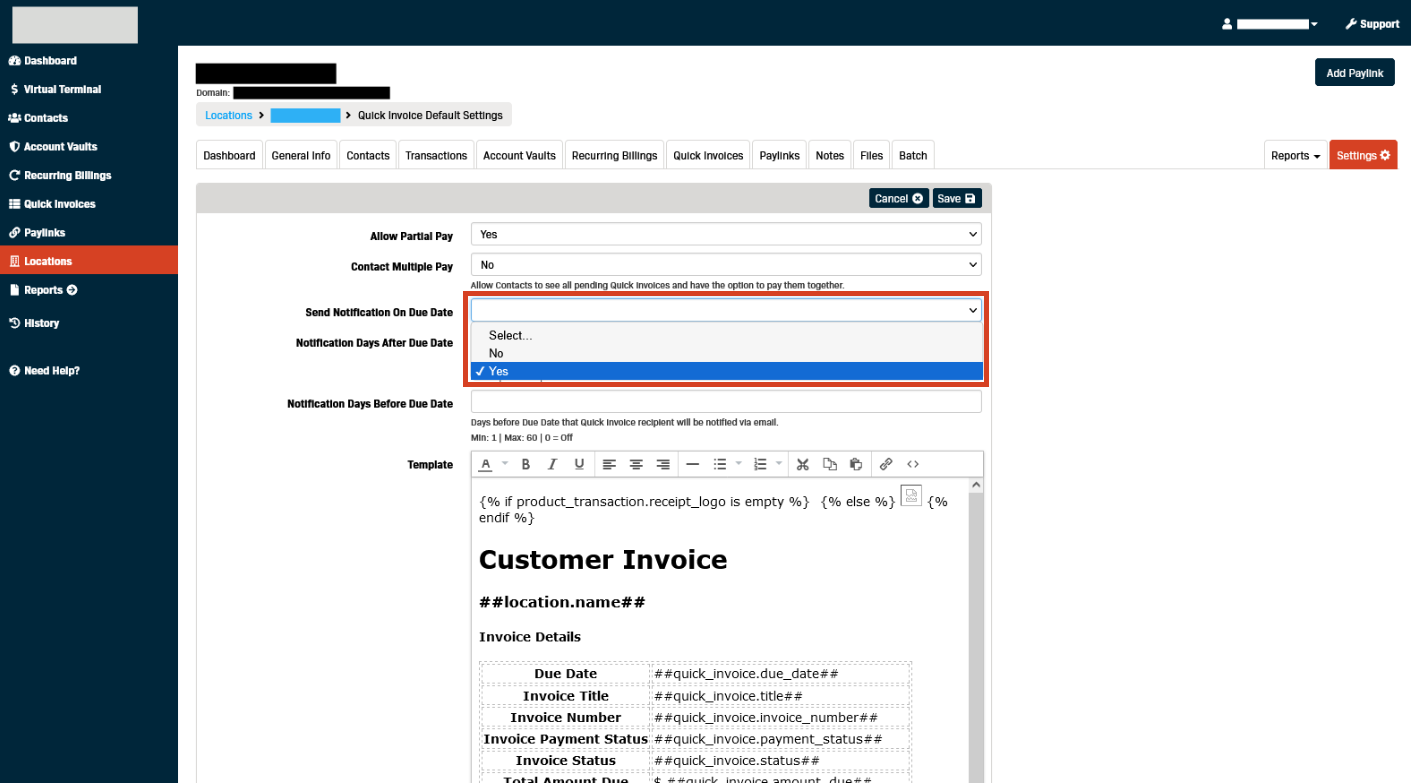Go to Locations breadcrumb link

click(x=228, y=115)
